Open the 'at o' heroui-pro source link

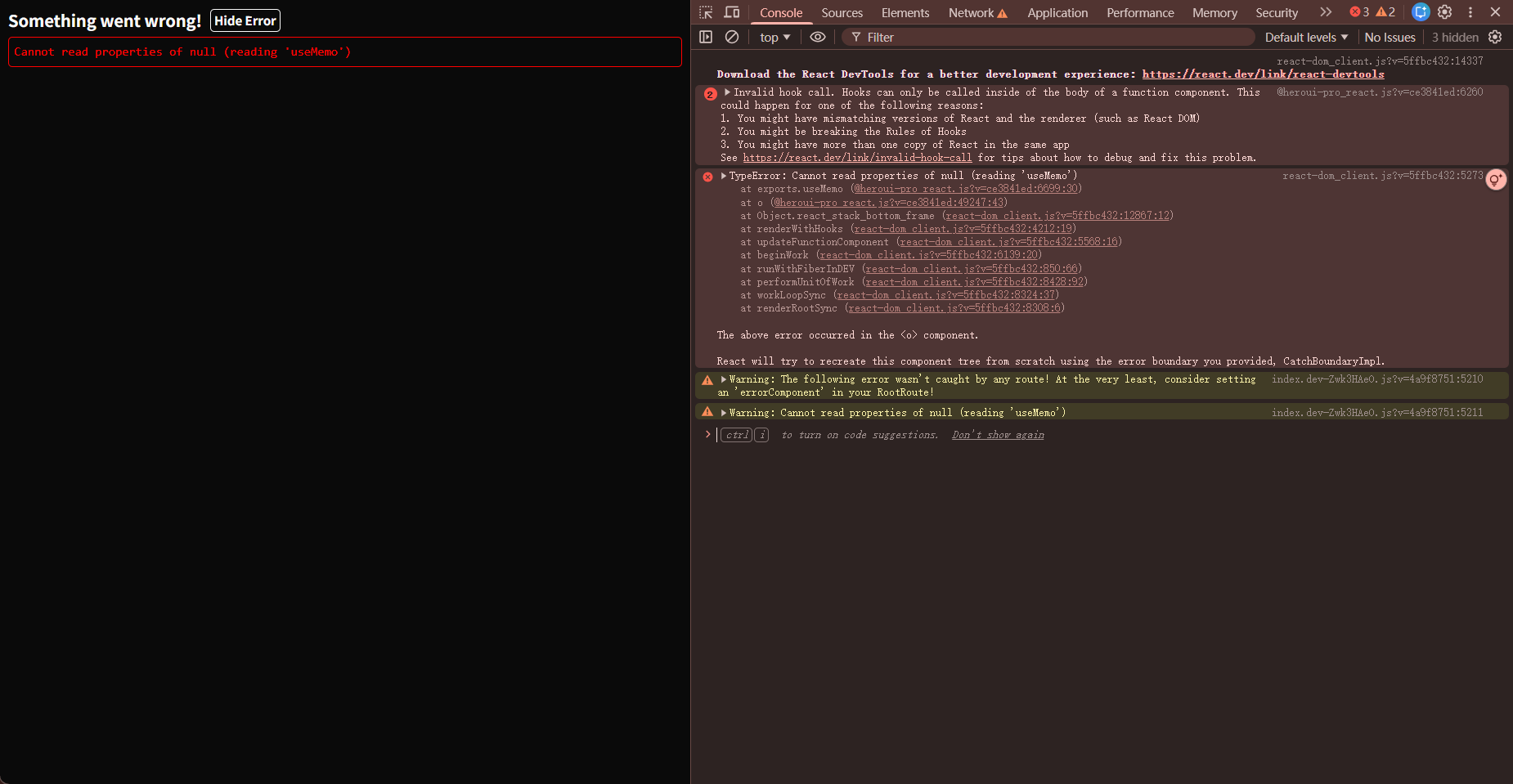coord(889,203)
